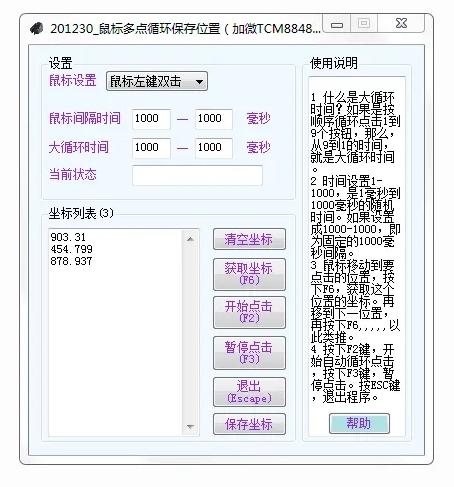Click the 退出 (Escape) button
454x487 pixels.
tap(249, 392)
